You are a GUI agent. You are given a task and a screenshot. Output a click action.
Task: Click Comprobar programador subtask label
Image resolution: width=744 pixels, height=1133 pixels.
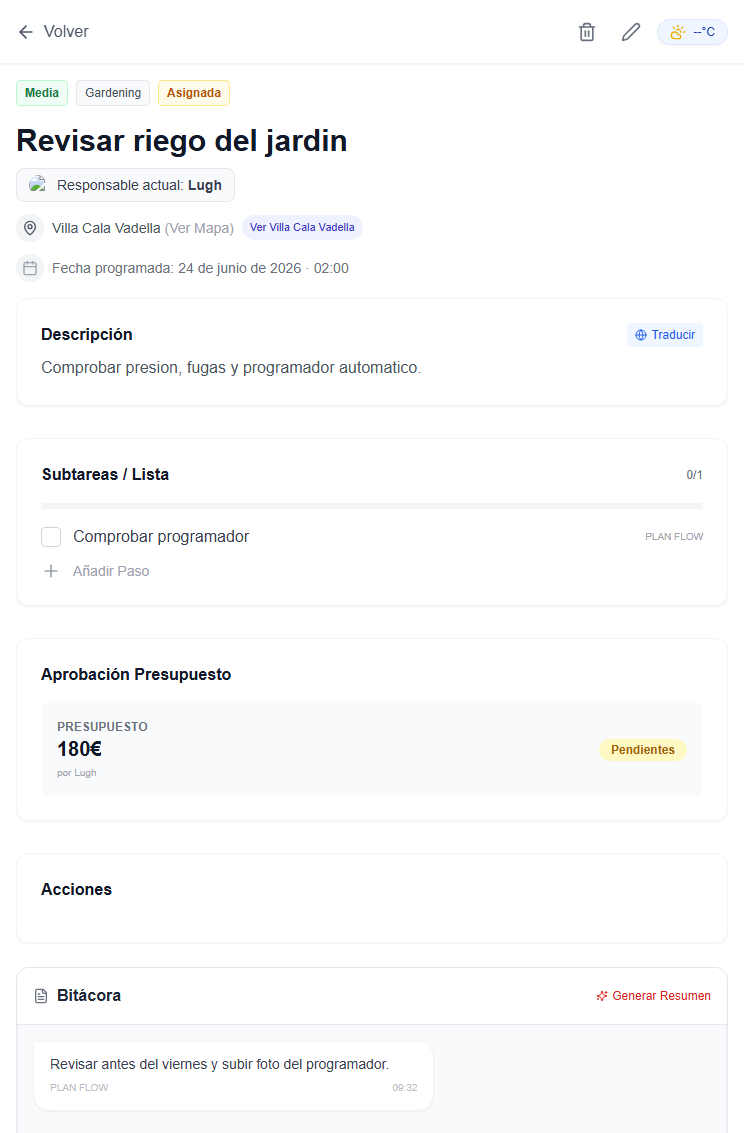(161, 536)
